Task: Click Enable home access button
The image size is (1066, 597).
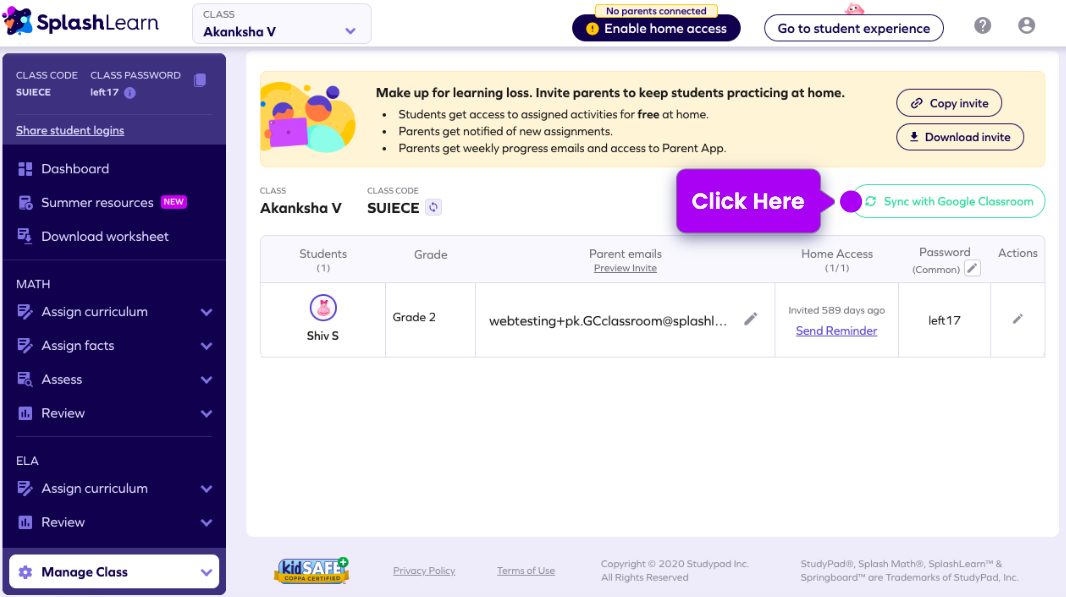Action: 656,28
